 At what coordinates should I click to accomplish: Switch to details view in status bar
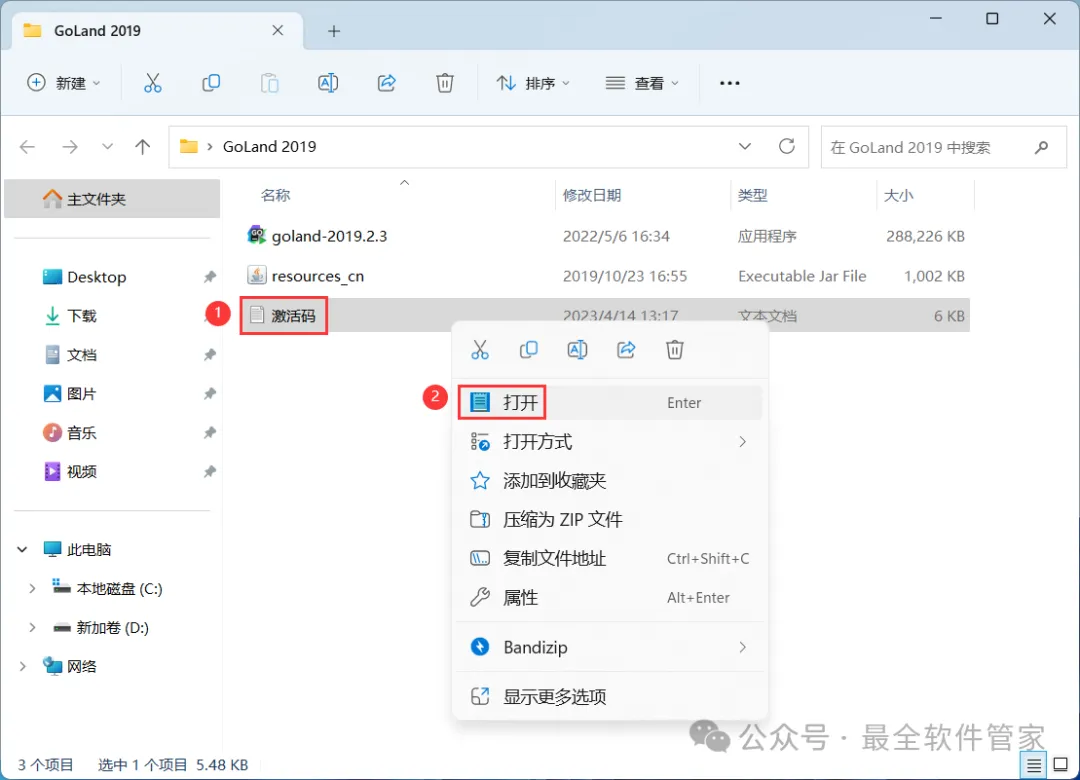(x=1034, y=765)
